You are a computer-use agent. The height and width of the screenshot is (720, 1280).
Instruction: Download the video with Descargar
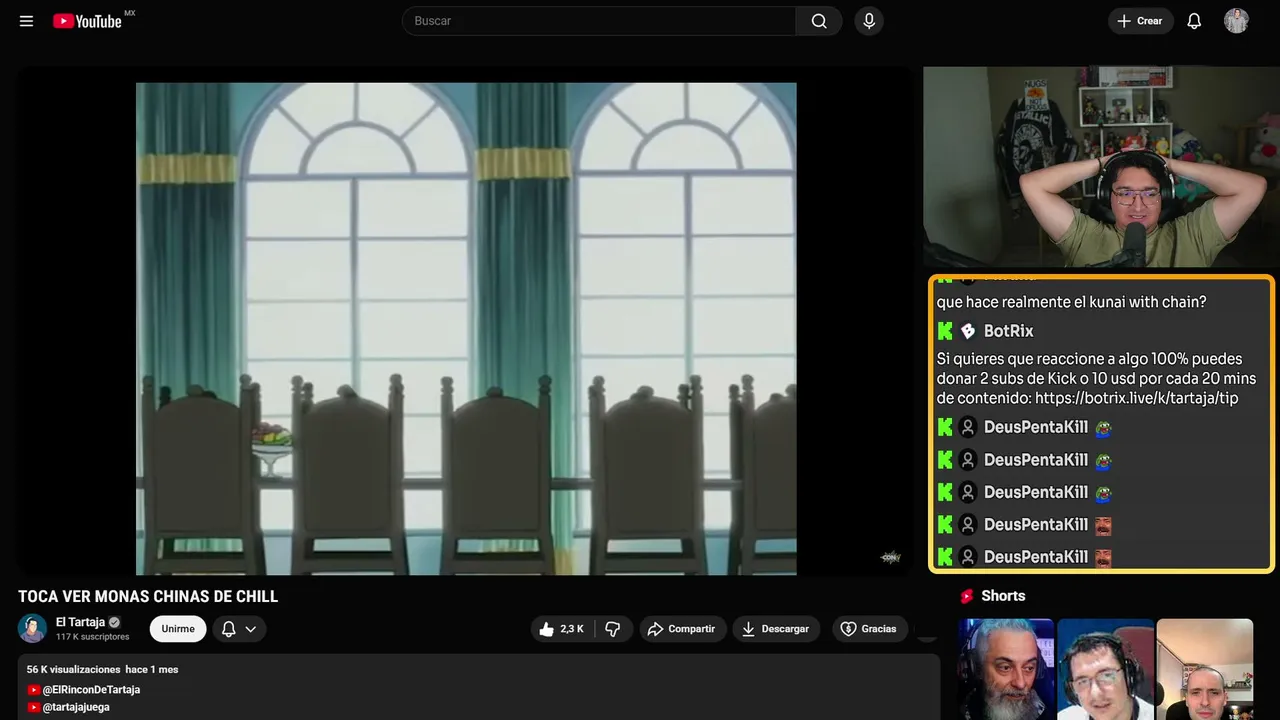point(776,629)
